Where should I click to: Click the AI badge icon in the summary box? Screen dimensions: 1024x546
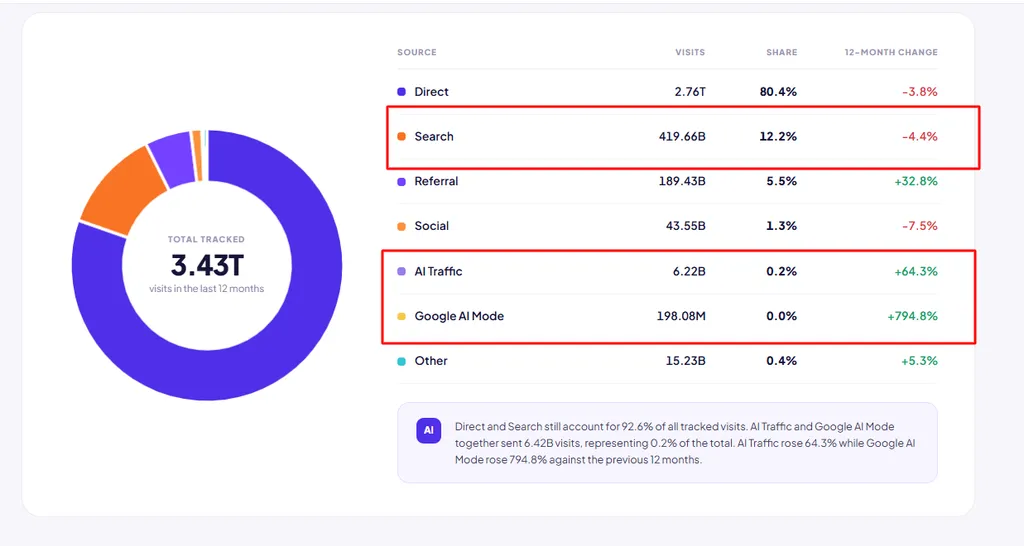428,430
